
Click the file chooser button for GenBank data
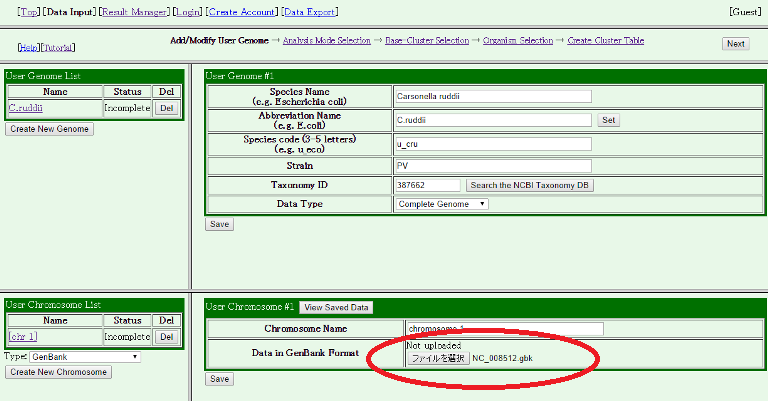438,357
